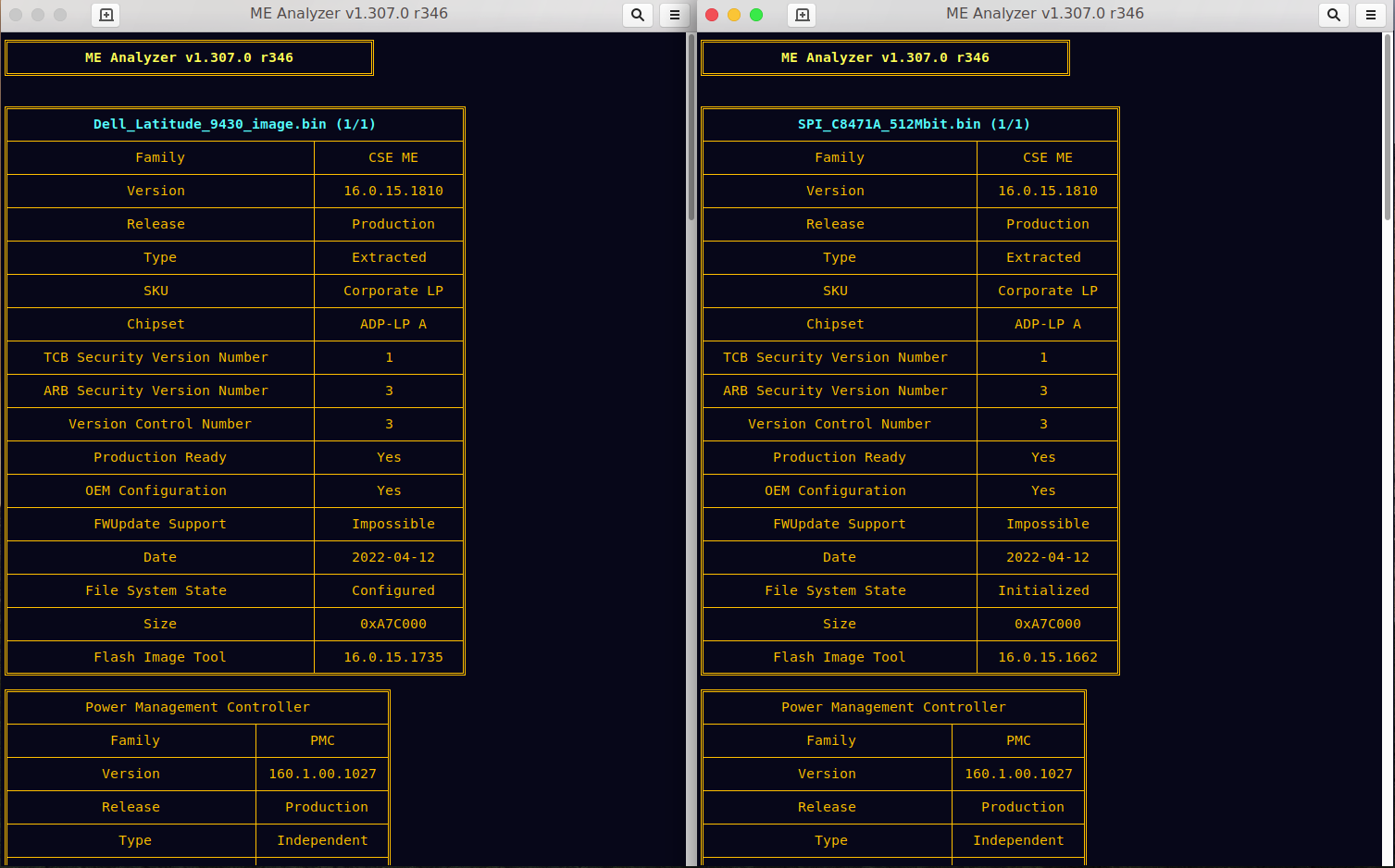Click the Extracted value in the right window
1395x868 pixels.
(x=1043, y=257)
